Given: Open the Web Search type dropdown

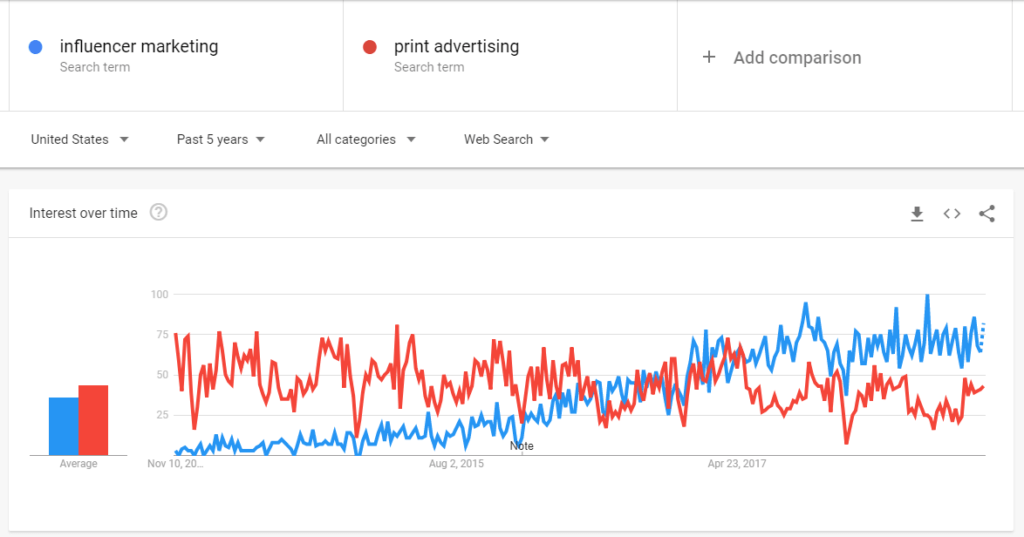Looking at the screenshot, I should pyautogui.click(x=506, y=139).
